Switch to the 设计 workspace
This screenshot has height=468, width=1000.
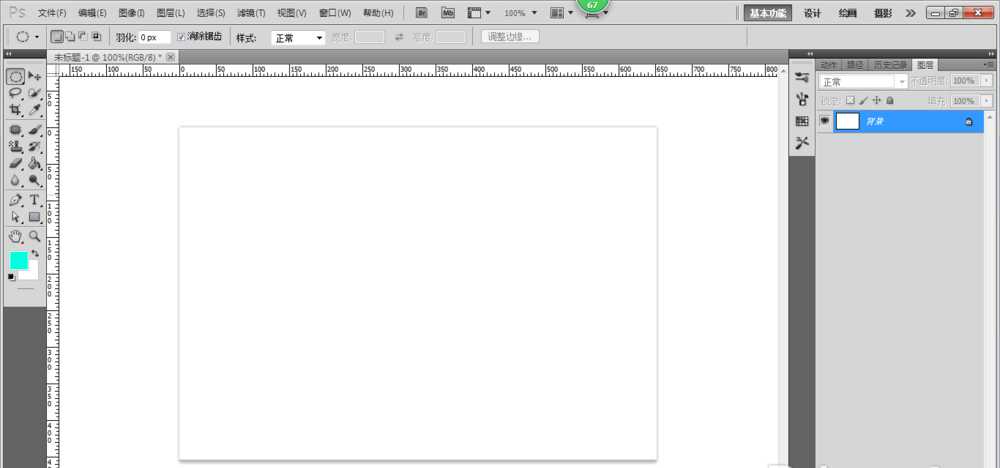coord(812,13)
